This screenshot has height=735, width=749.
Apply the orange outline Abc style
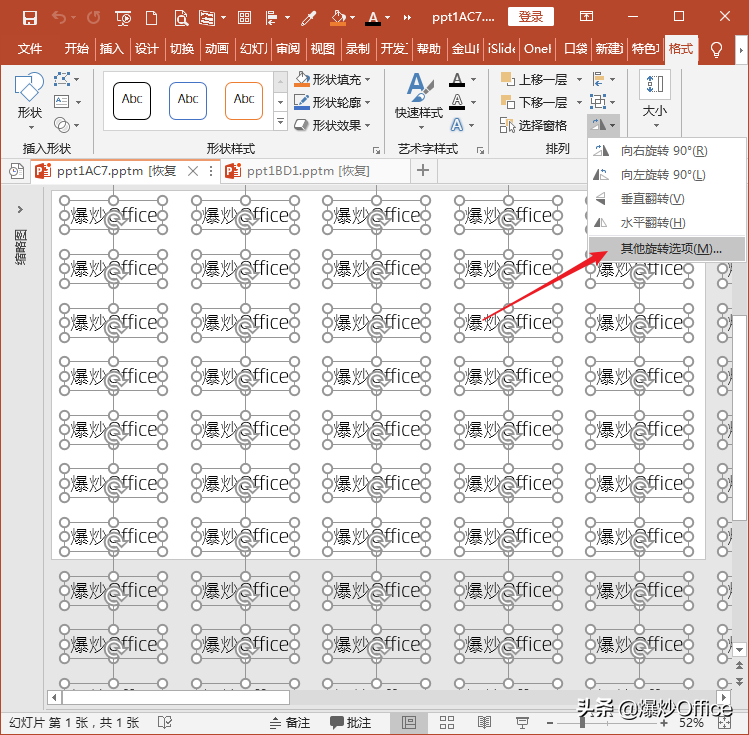pyautogui.click(x=244, y=100)
